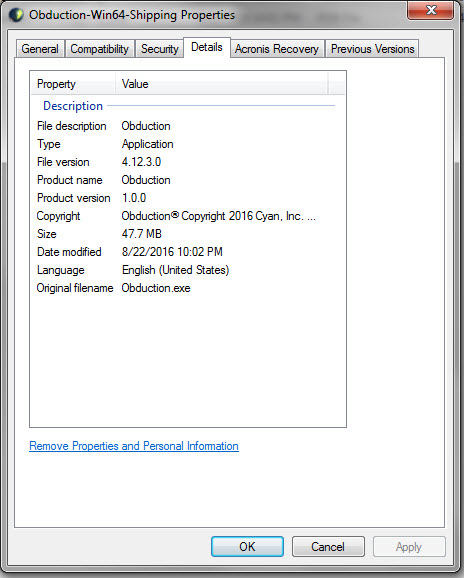Click the Date modified property label

tap(69, 252)
